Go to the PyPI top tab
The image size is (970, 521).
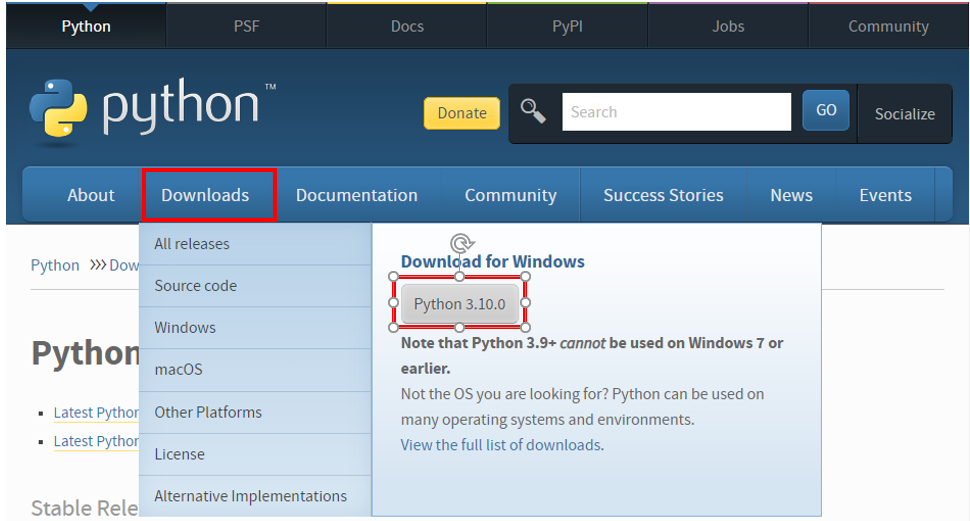pos(567,26)
